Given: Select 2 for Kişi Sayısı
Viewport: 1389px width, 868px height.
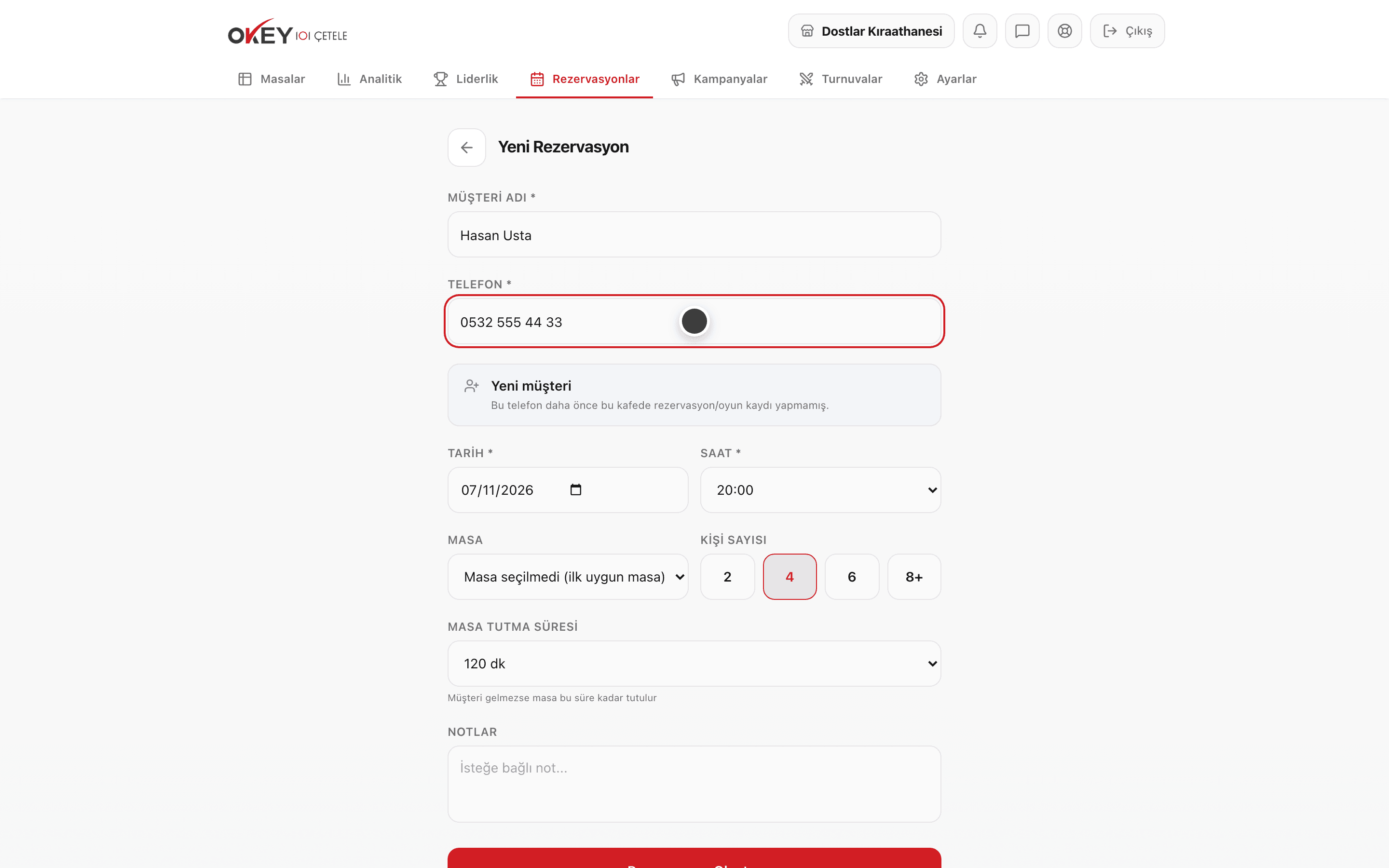Looking at the screenshot, I should click(727, 576).
